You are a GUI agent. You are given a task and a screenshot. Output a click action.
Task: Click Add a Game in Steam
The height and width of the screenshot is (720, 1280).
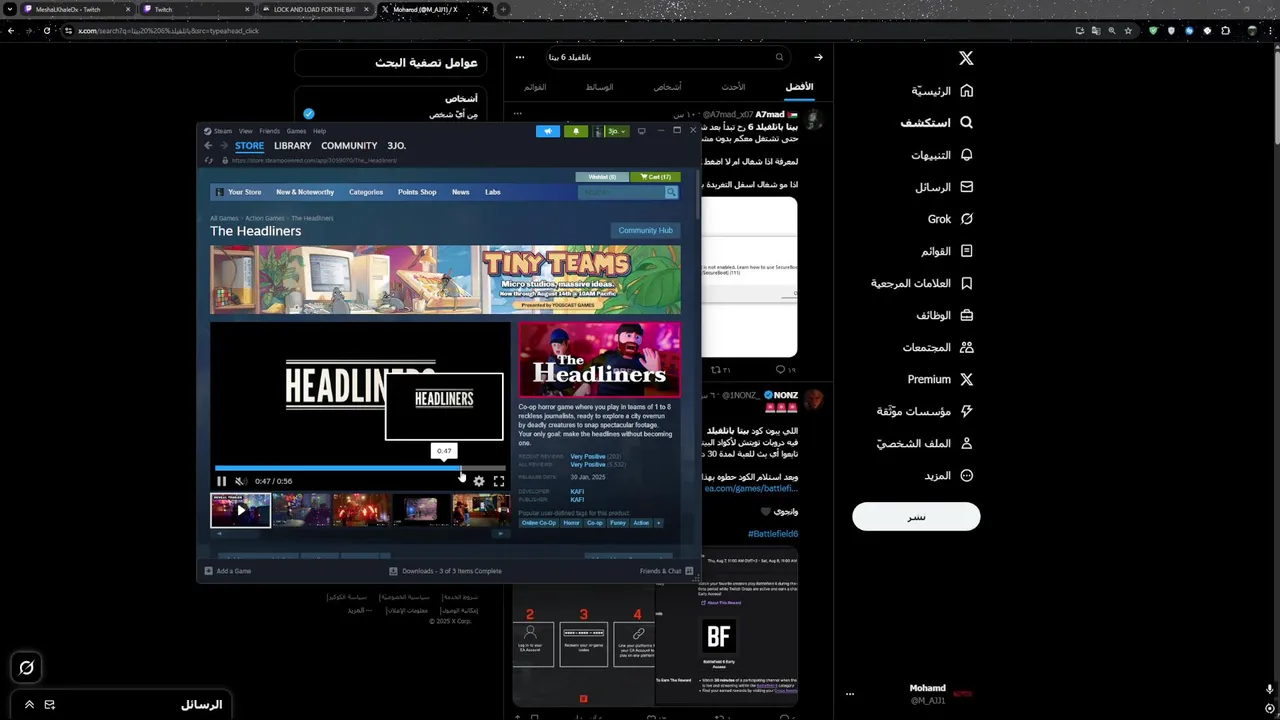pos(228,571)
